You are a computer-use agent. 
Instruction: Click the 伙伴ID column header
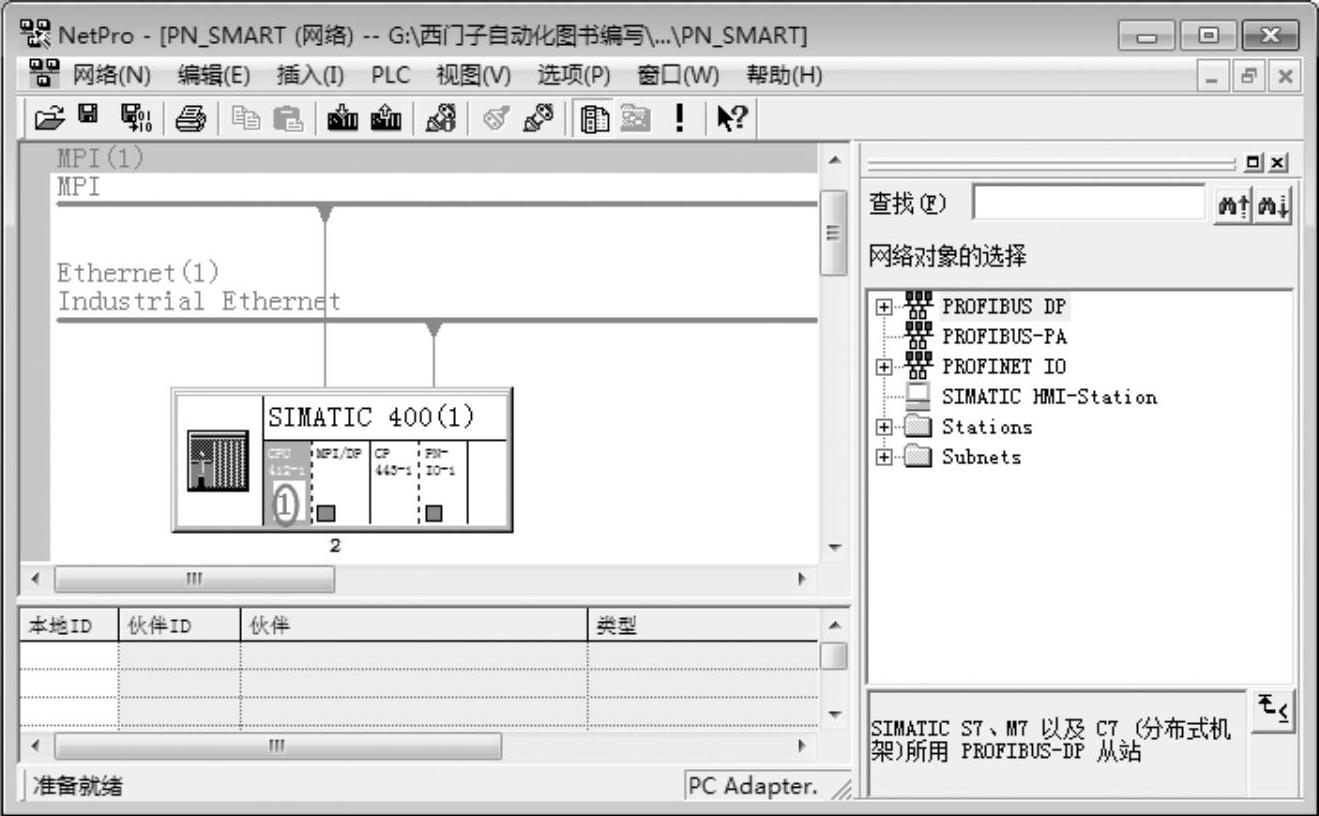tap(179, 625)
